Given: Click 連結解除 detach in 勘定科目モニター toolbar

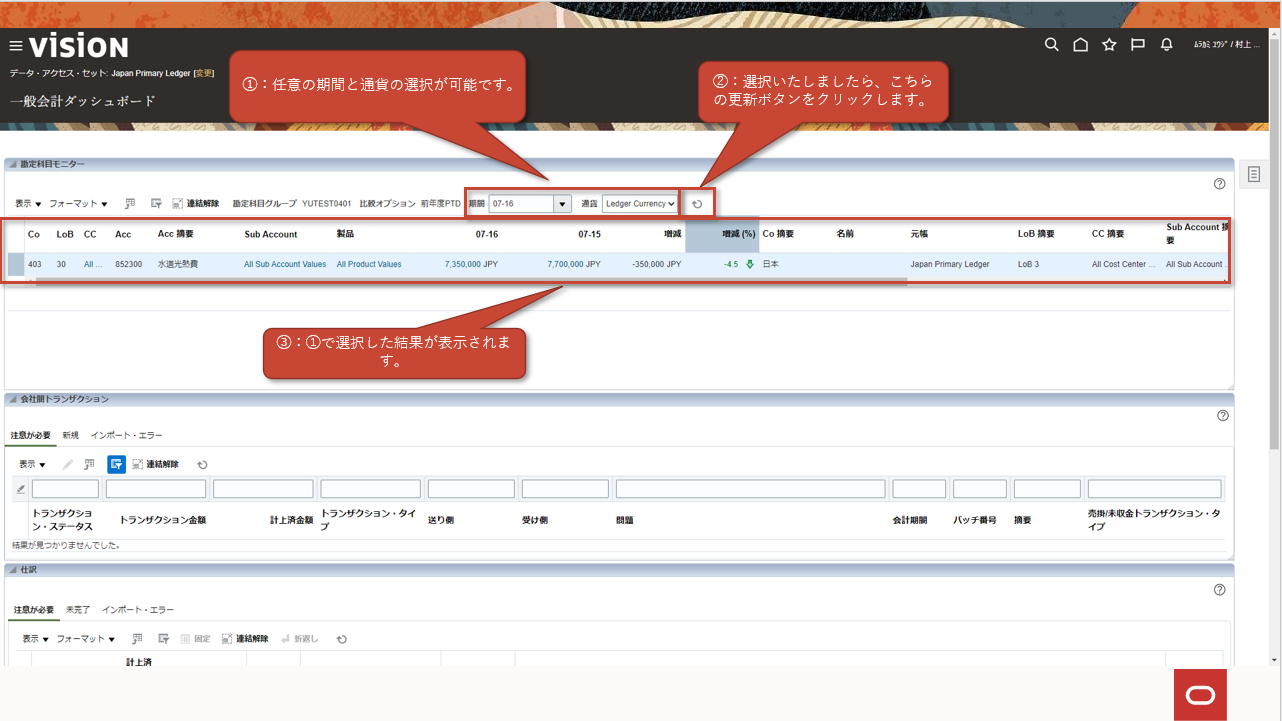Looking at the screenshot, I should pos(195,204).
